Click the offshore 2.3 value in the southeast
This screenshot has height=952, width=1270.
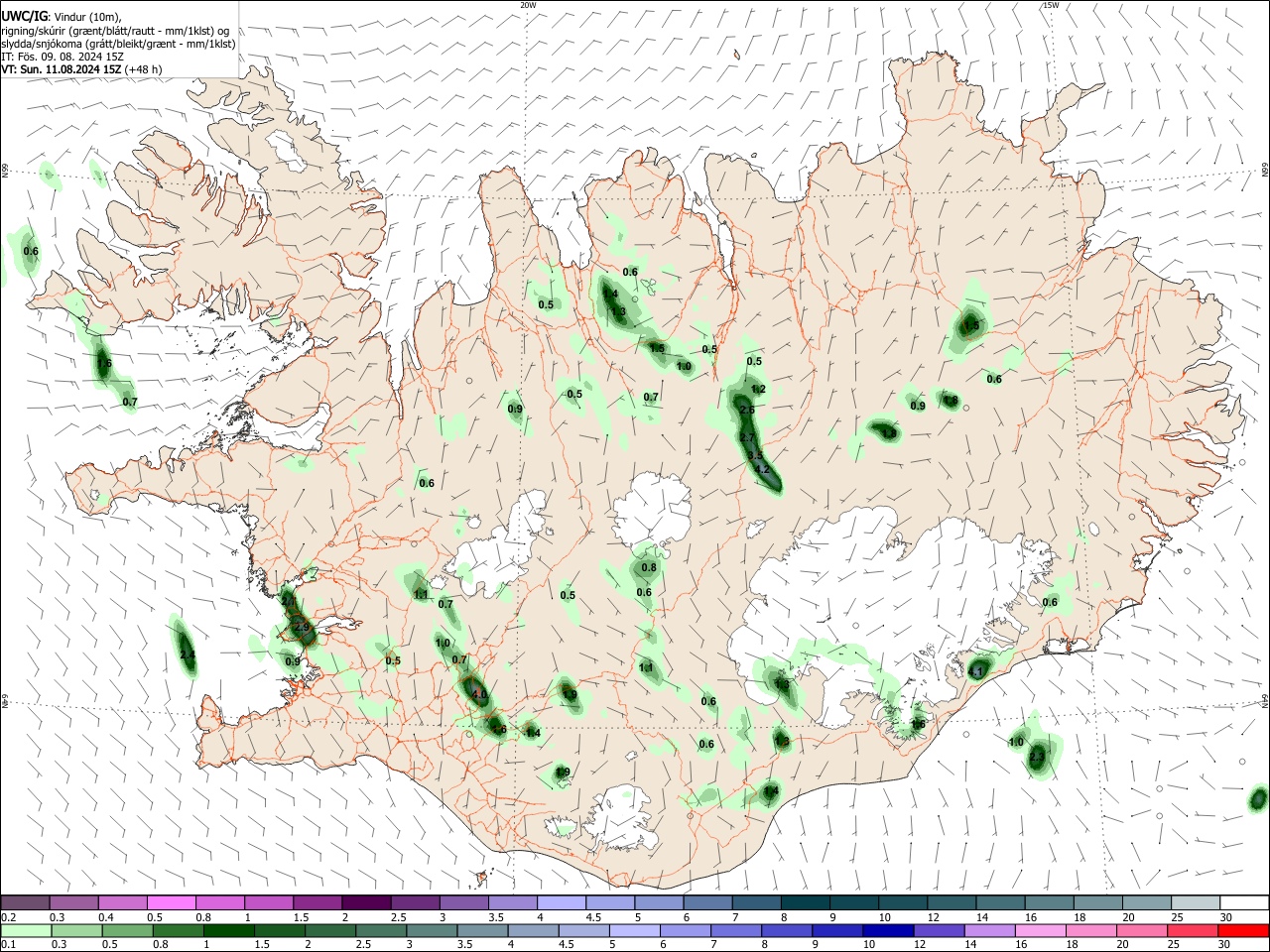[x=1038, y=757]
